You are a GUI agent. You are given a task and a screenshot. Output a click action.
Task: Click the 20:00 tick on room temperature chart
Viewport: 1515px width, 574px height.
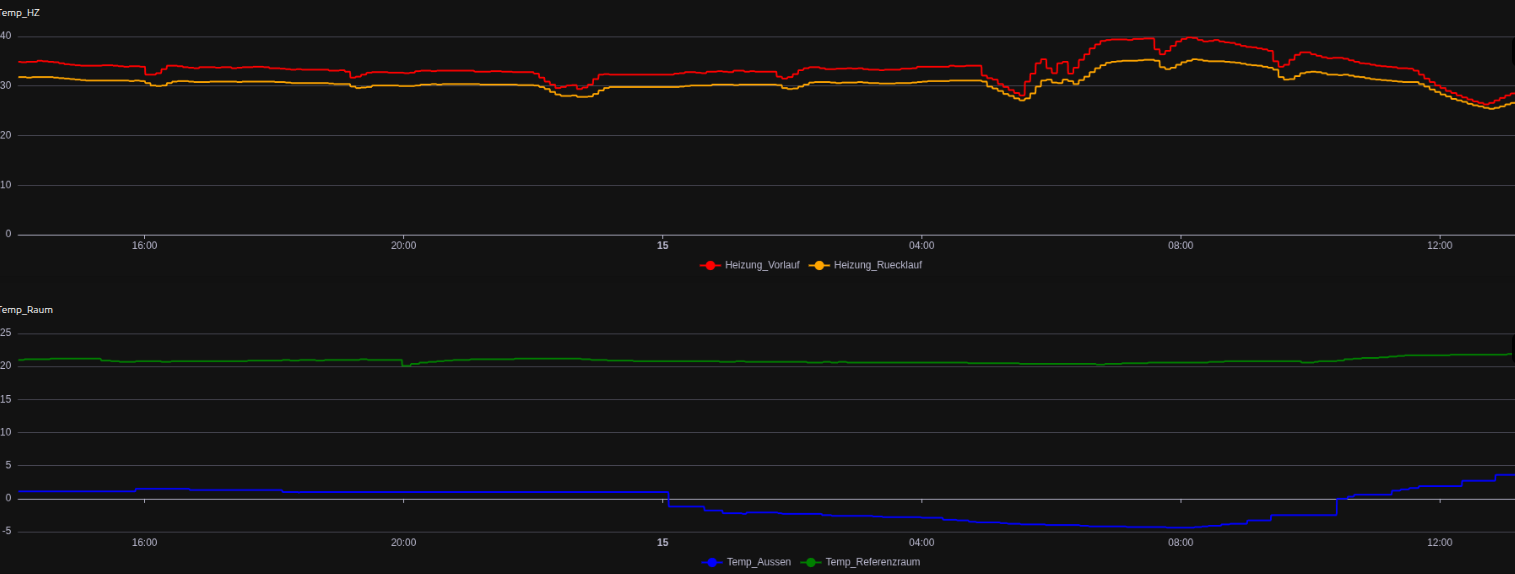coord(403,542)
